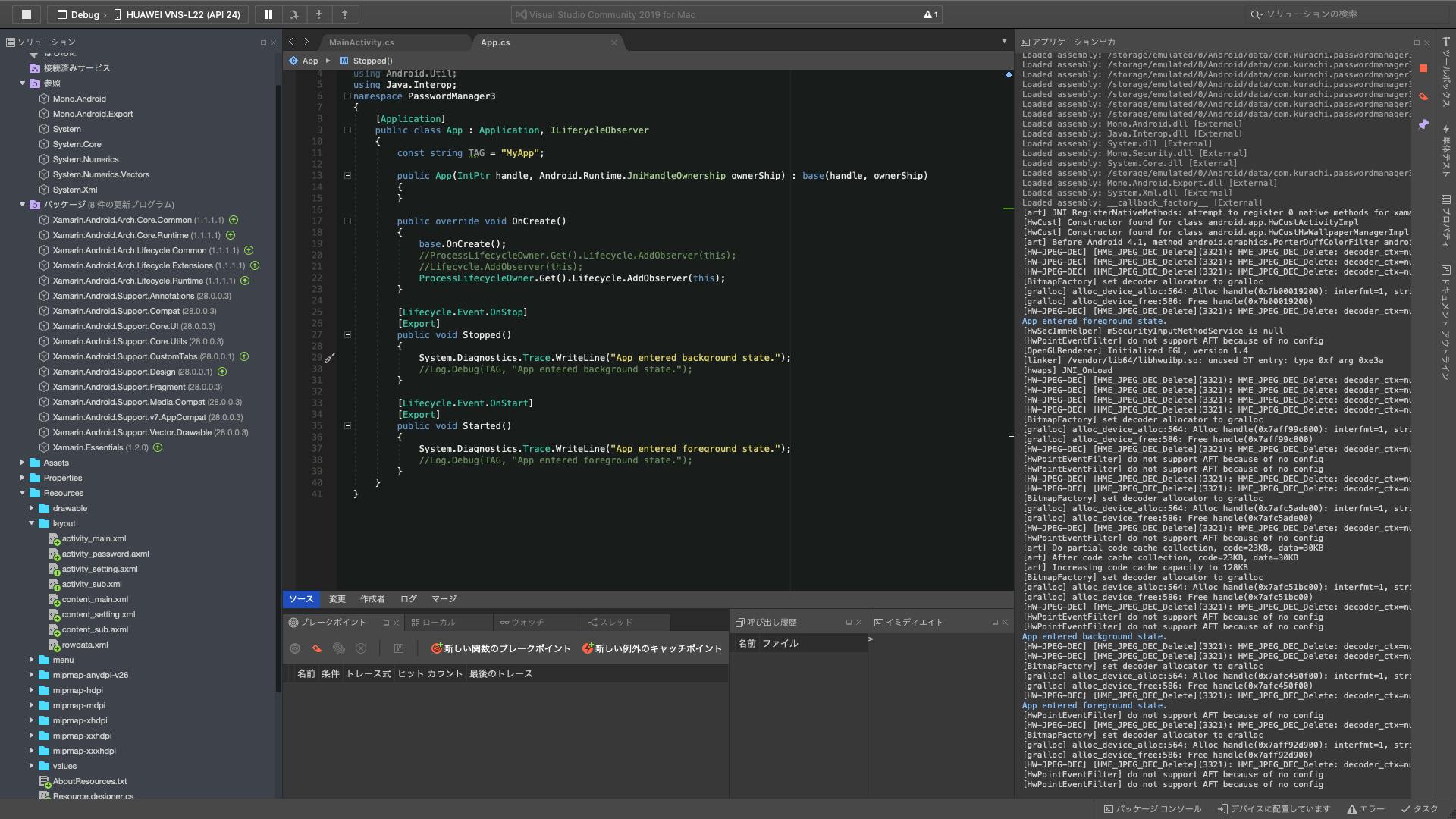
Task: Open the エラー pad from the status bar
Action: (1366, 809)
